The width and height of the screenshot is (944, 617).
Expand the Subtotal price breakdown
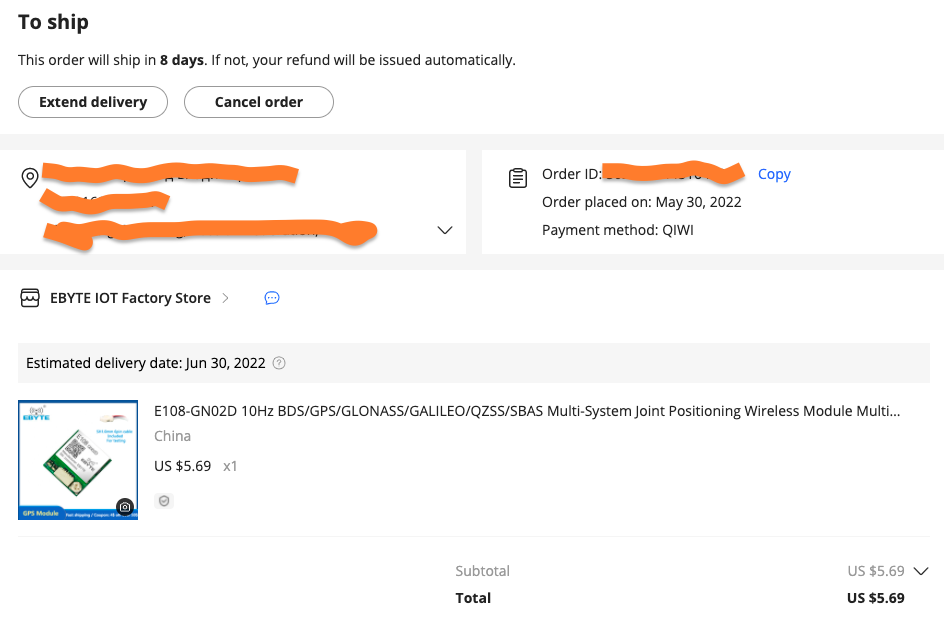(921, 571)
